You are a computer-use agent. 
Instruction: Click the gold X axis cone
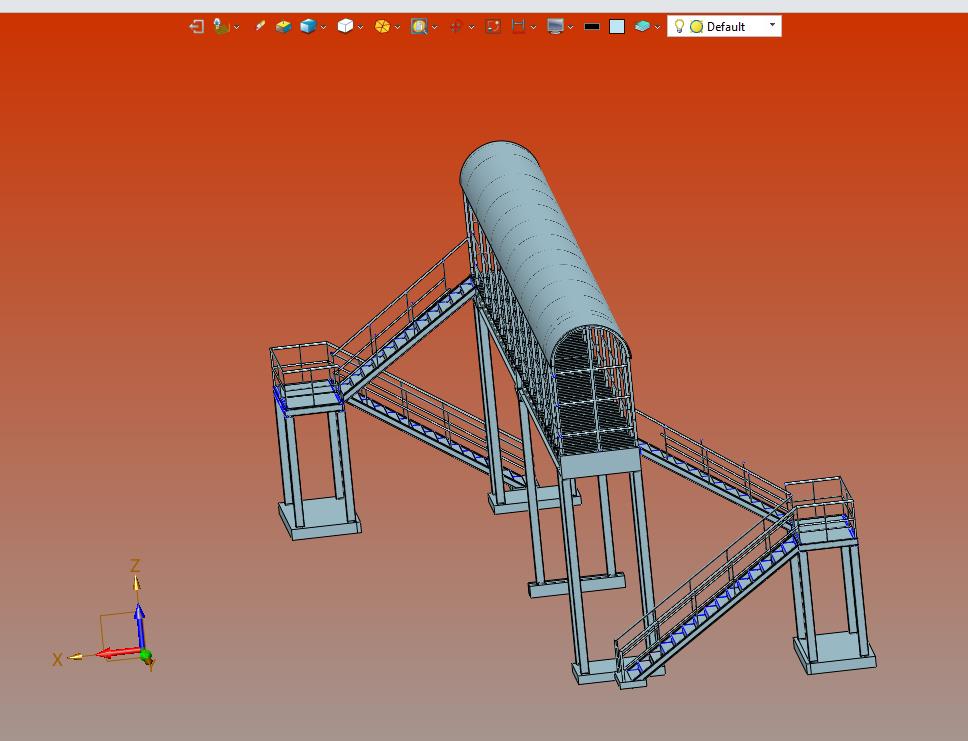(x=75, y=657)
